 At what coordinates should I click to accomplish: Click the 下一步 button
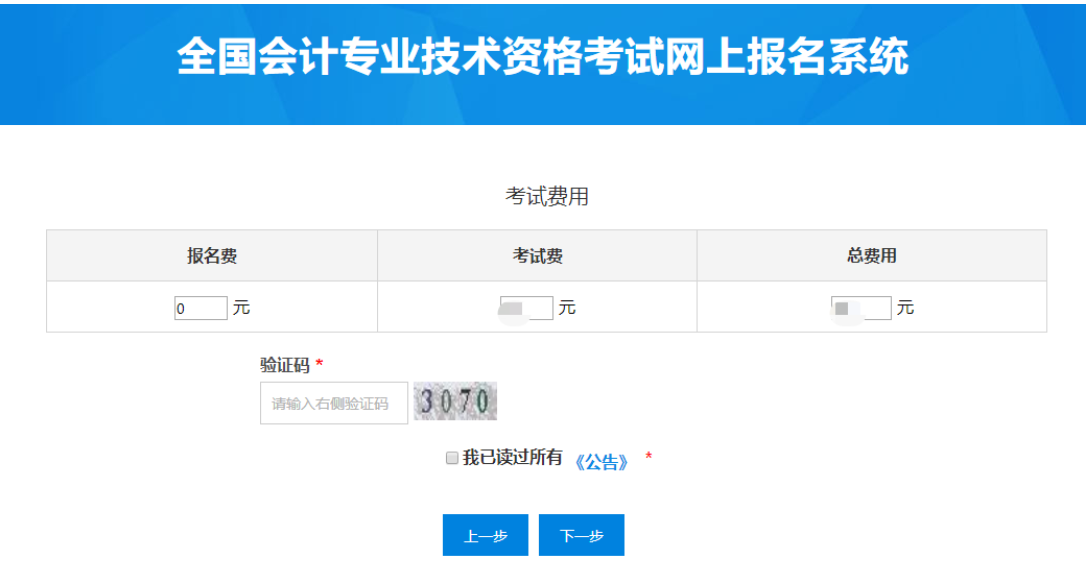pos(581,535)
